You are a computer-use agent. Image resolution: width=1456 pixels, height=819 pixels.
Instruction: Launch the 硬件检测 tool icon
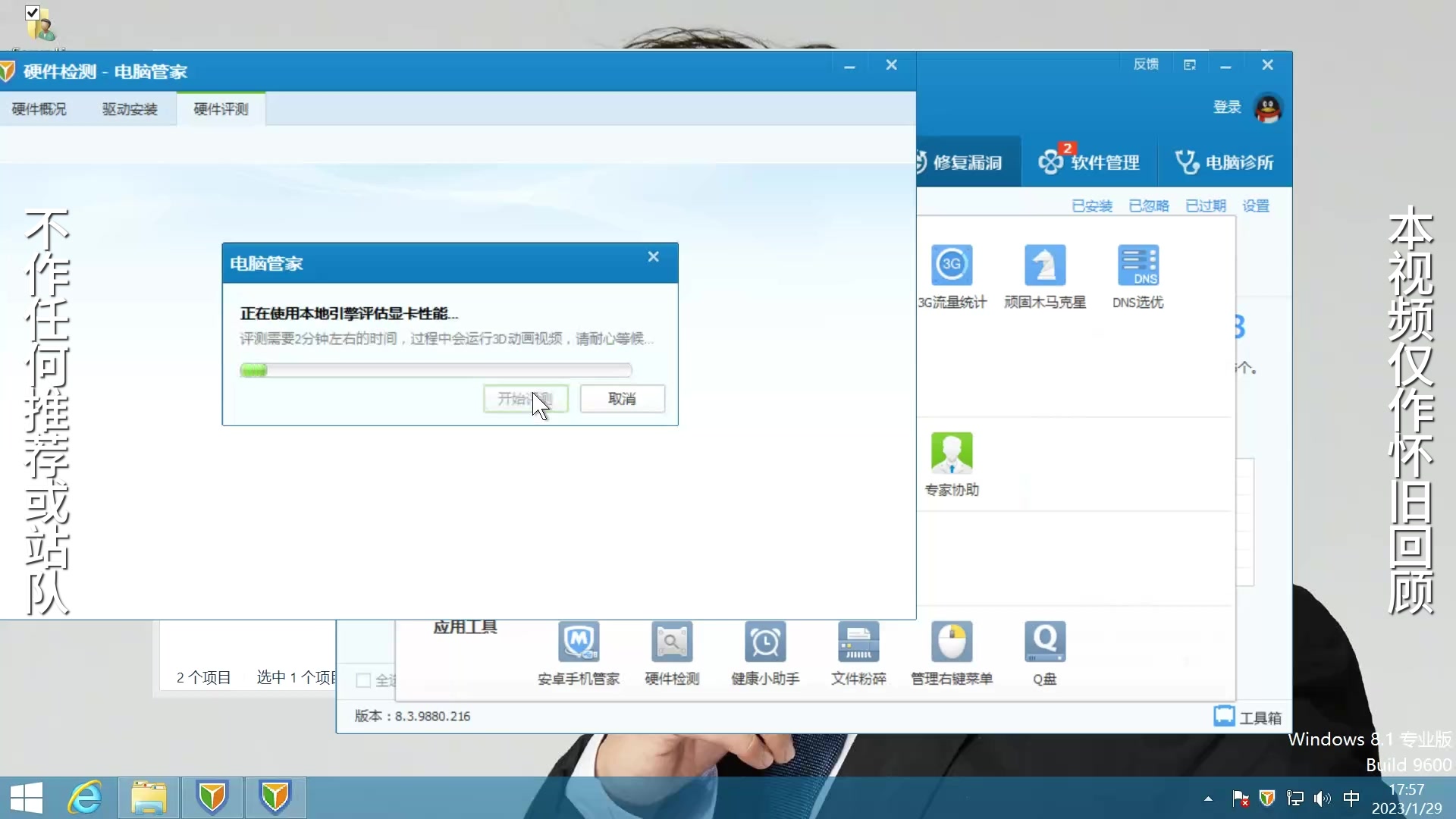click(672, 642)
